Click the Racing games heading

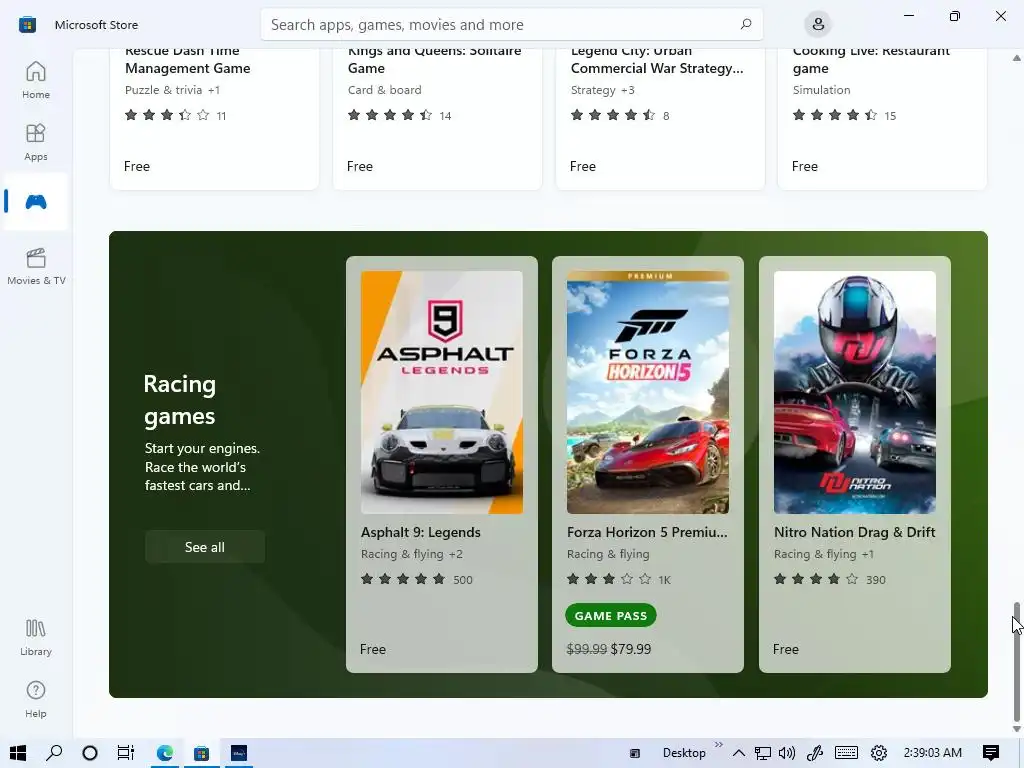click(x=180, y=400)
